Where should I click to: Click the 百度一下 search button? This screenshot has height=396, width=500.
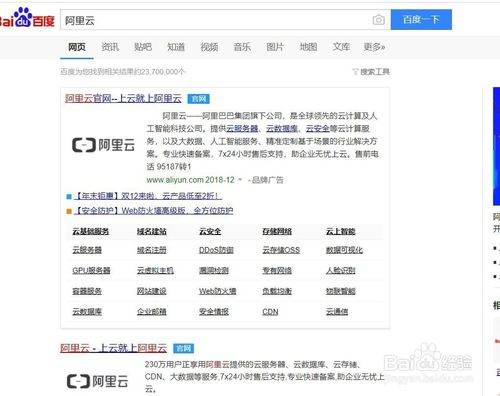[421, 20]
